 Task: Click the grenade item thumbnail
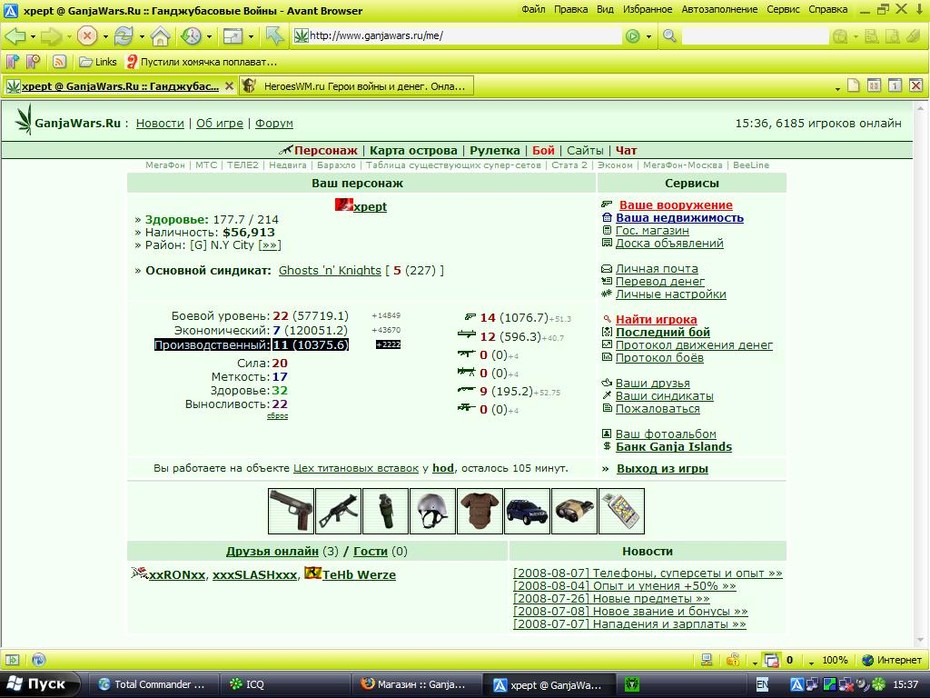click(386, 511)
